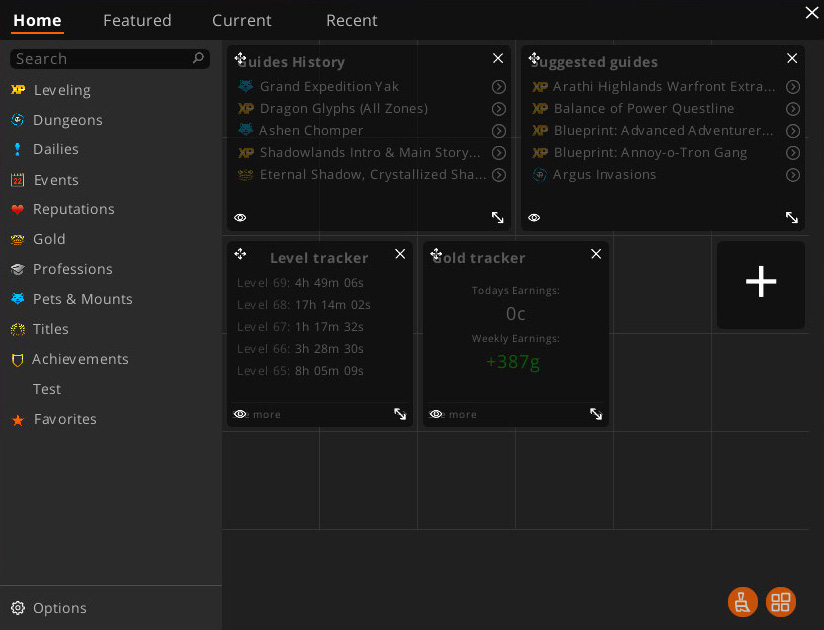
Task: Open Options at the bottom left
Action: coord(49,608)
